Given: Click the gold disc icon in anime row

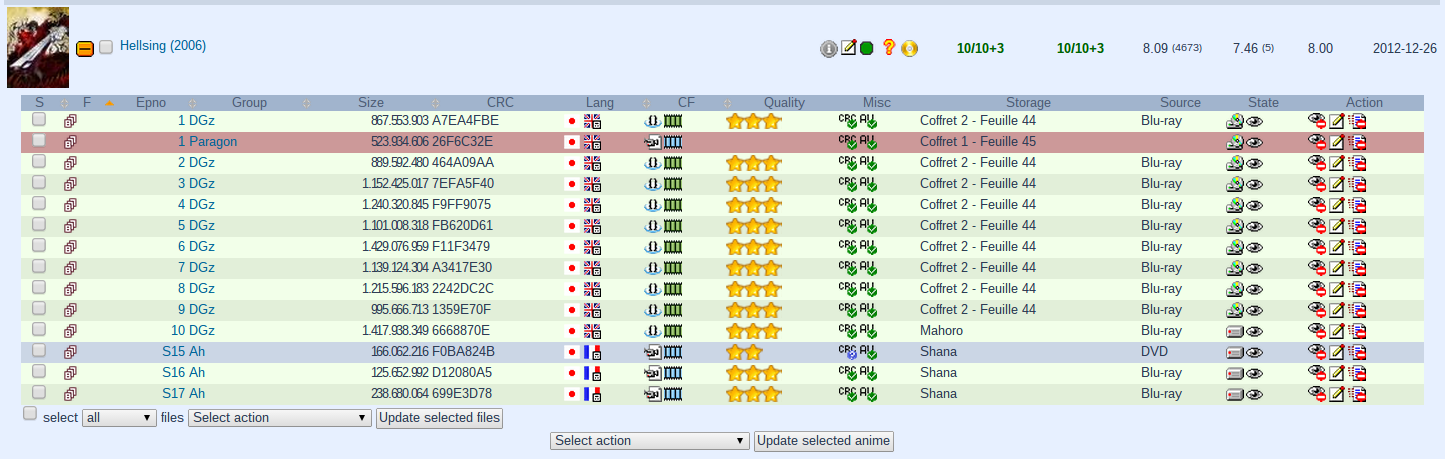Looking at the screenshot, I should (x=909, y=48).
